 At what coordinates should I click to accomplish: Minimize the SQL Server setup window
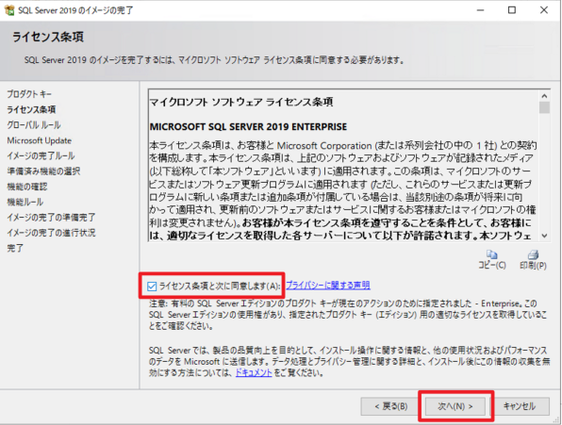tap(480, 10)
